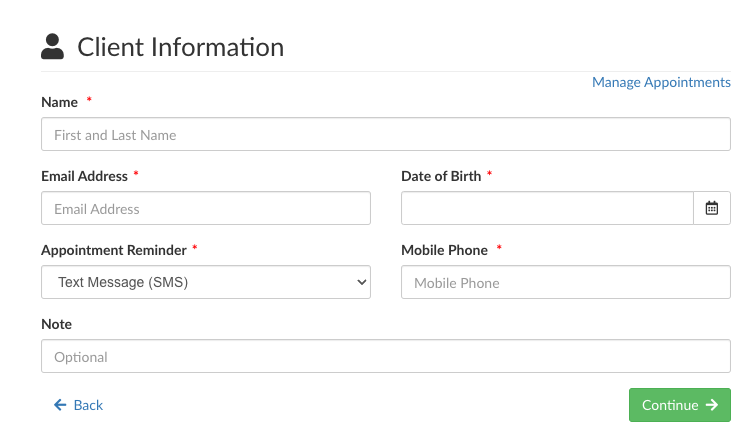Focus the Mobile Phone input field

point(565,283)
